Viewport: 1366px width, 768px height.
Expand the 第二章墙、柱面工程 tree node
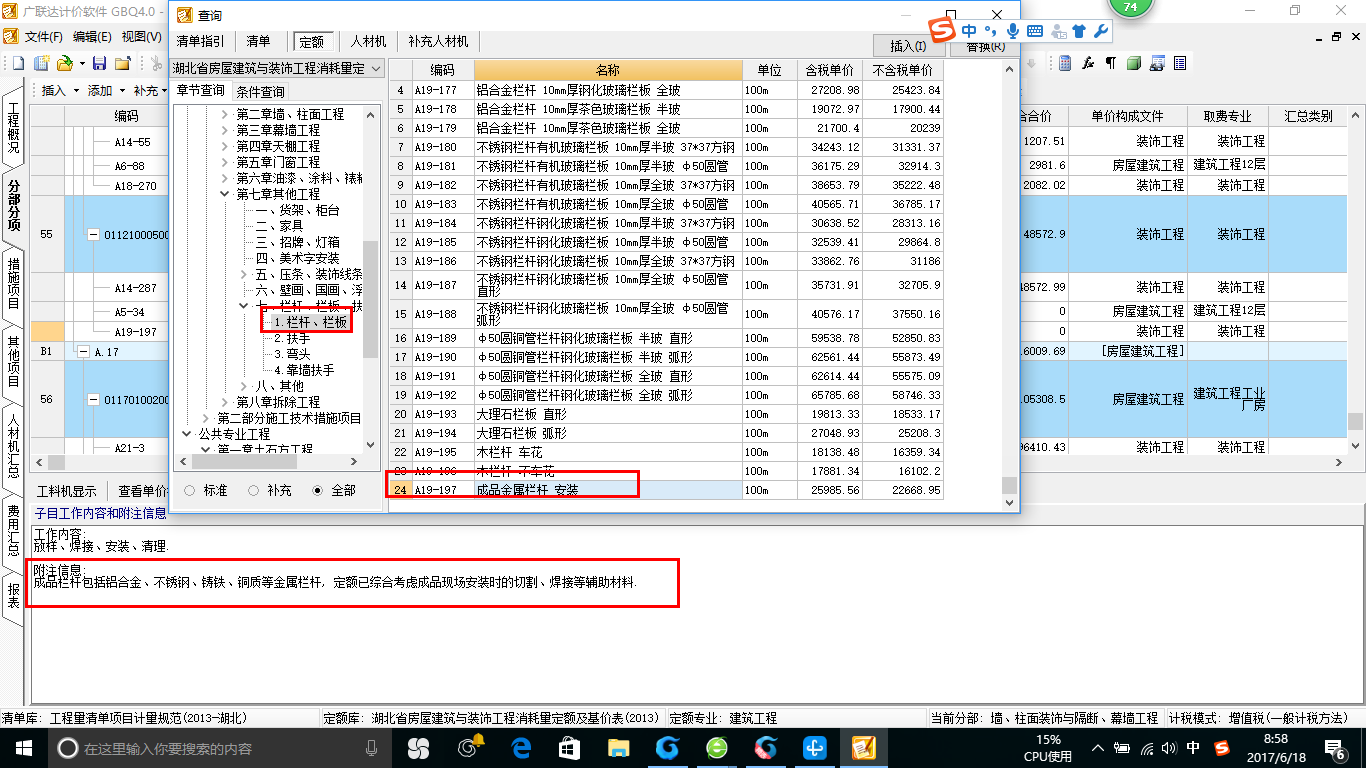point(224,115)
